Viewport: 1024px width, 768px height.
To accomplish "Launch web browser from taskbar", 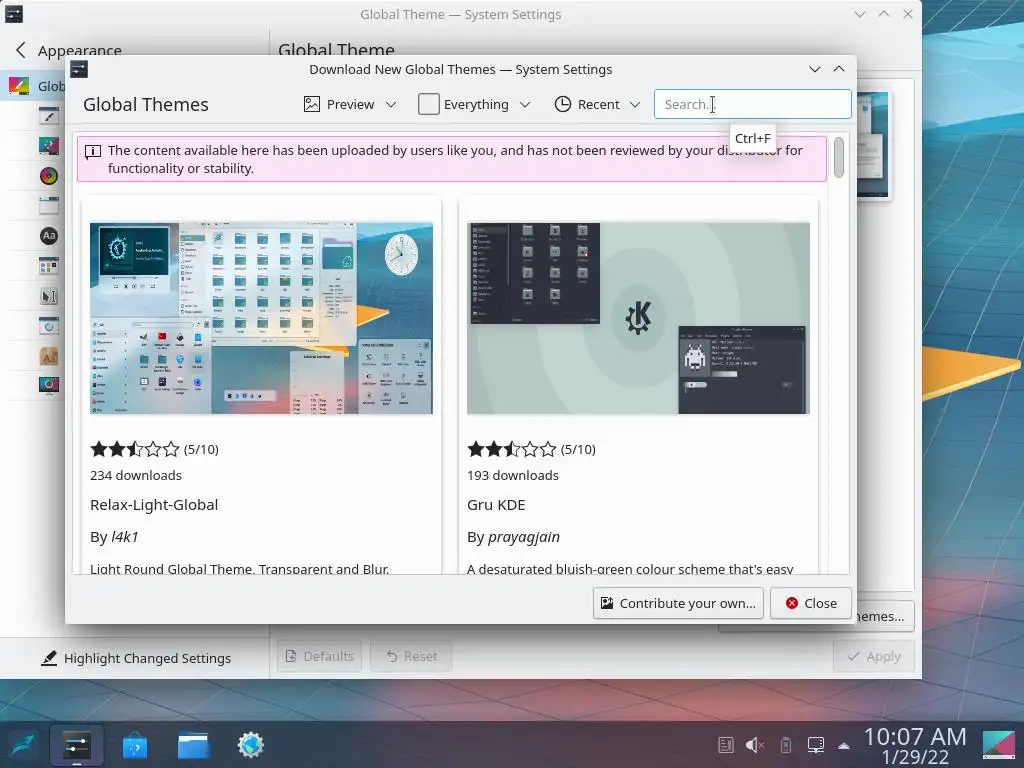I will pos(251,745).
